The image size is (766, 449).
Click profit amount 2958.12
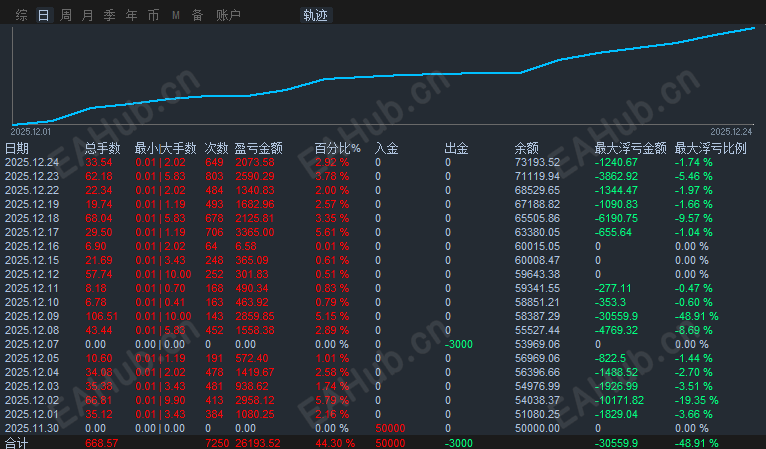point(255,401)
